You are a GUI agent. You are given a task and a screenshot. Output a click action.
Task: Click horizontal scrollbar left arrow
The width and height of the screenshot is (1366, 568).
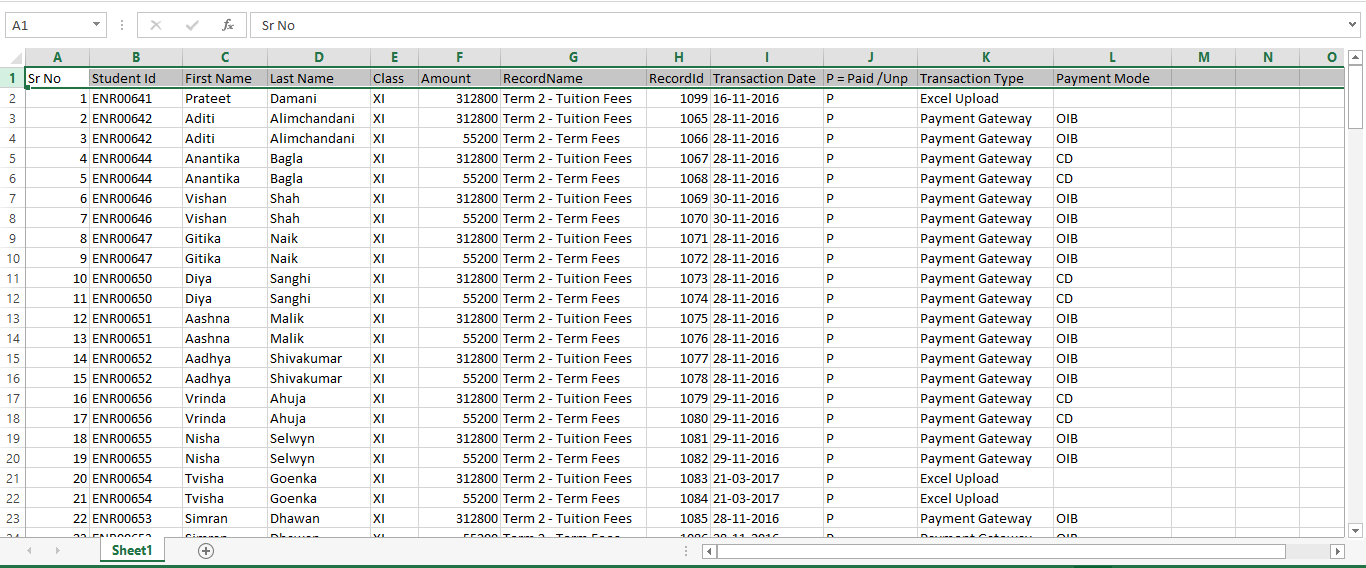point(709,551)
